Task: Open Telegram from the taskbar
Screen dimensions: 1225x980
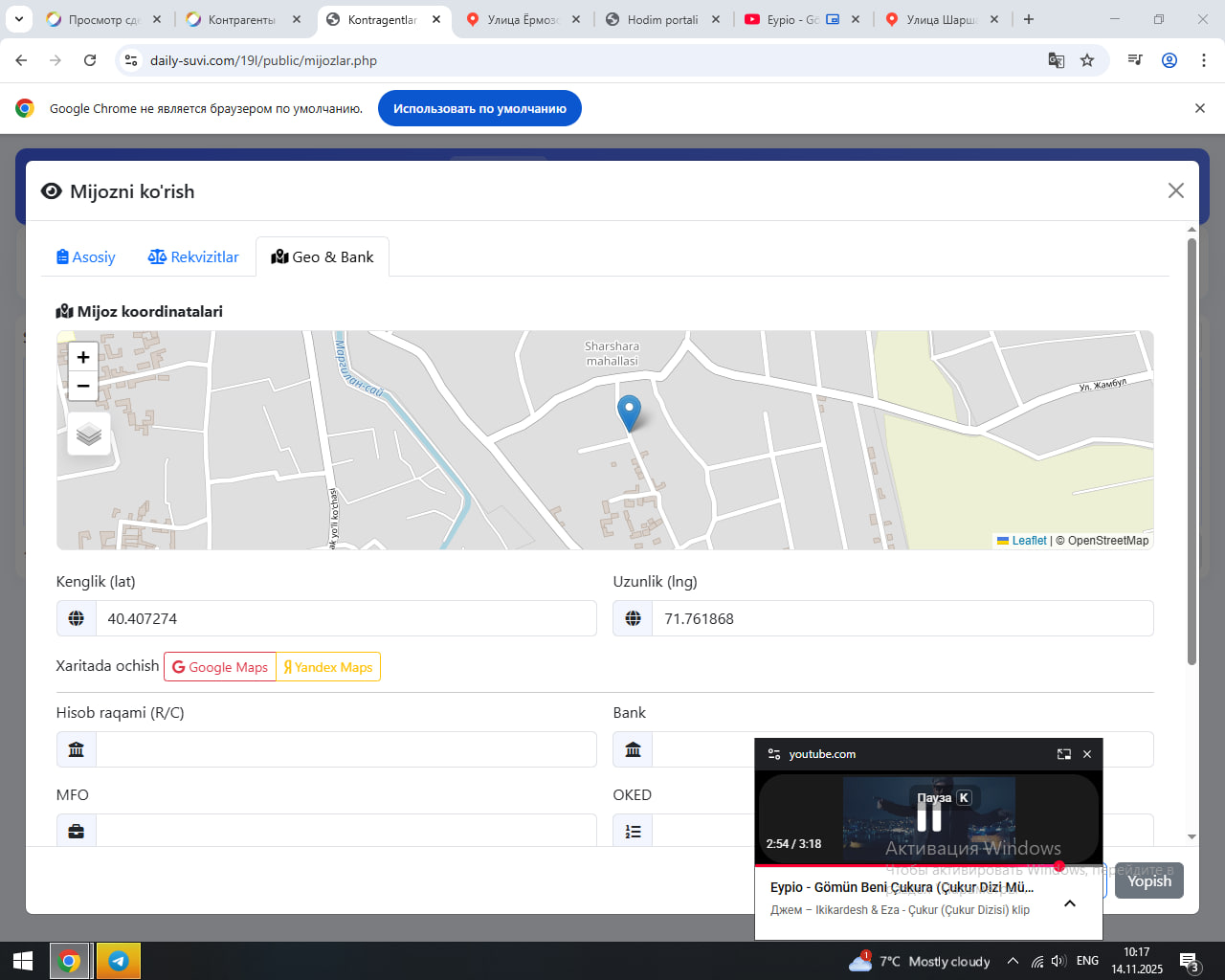Action: point(119,961)
